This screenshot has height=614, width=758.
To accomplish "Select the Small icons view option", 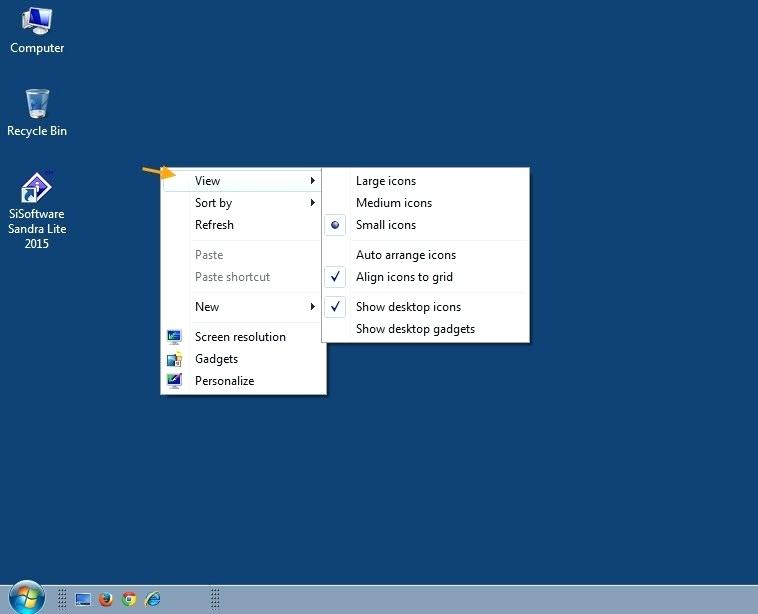I will [426, 225].
